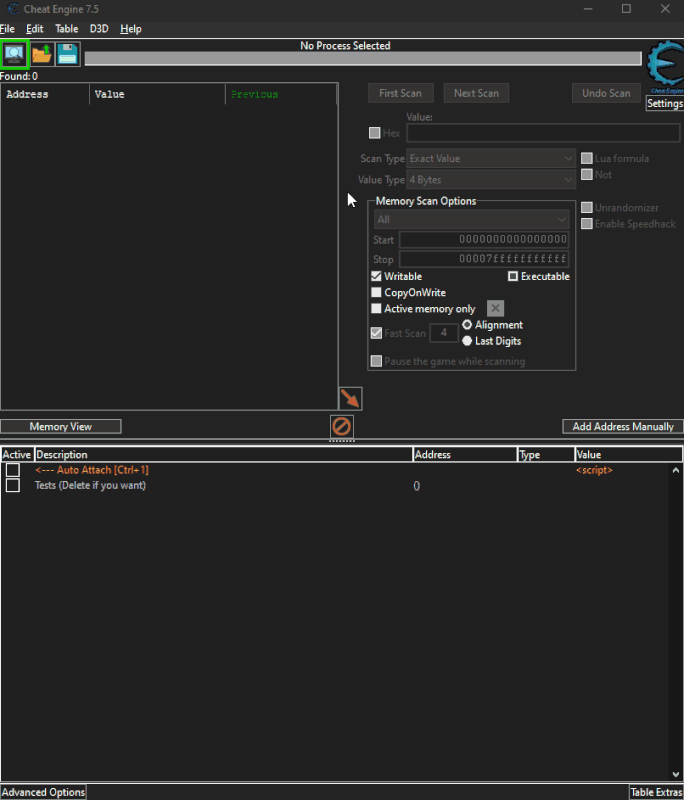The image size is (684, 800).
Task: Click address list Address column header
Action: 465,455
